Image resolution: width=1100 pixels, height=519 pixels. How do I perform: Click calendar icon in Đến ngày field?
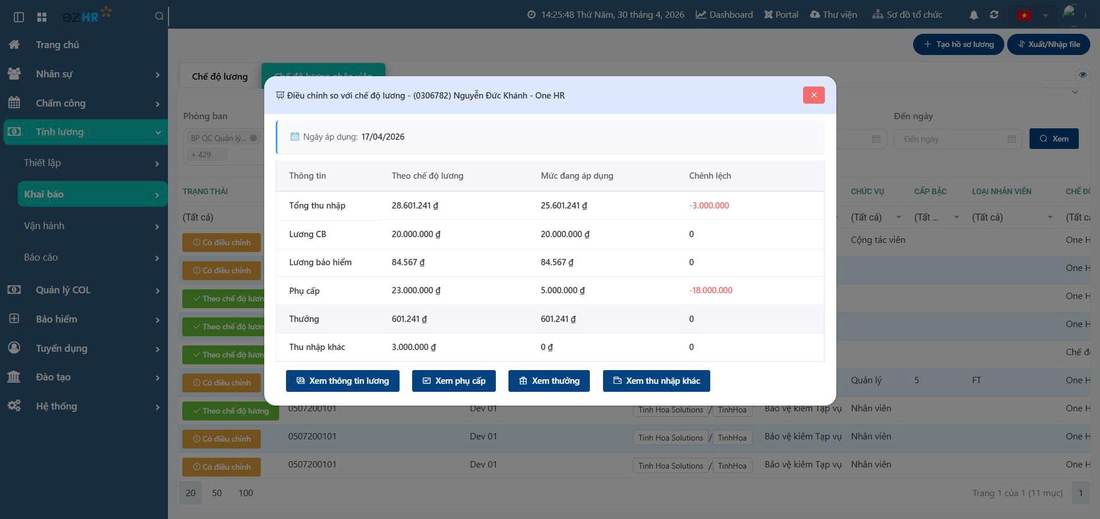coord(1011,139)
